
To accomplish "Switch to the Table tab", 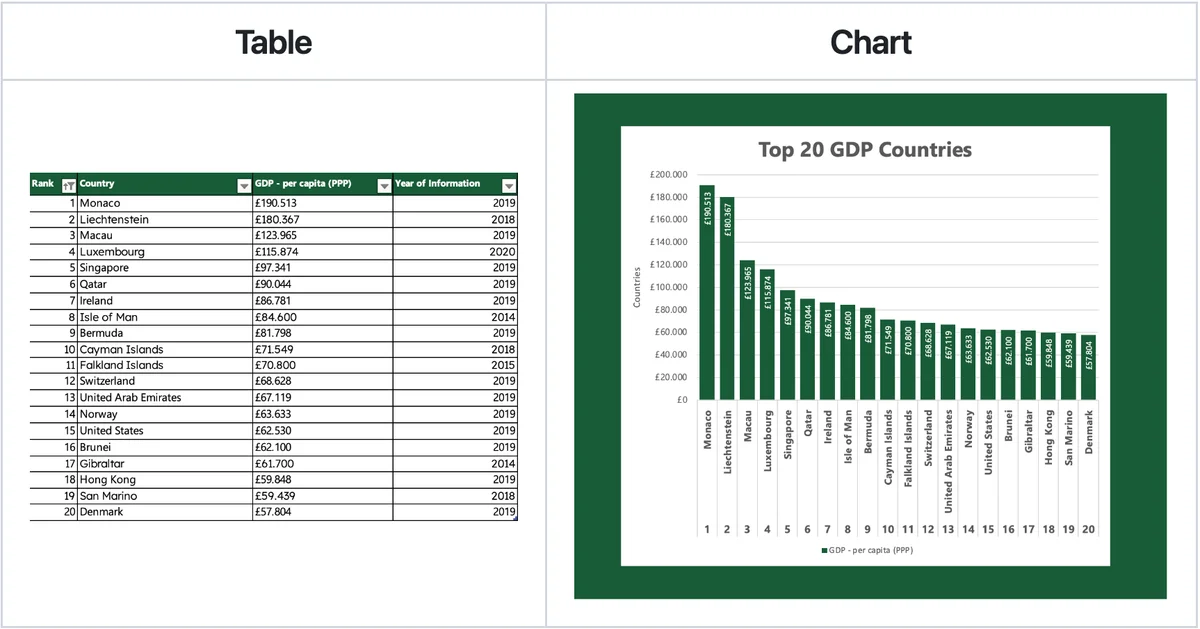I will 272,42.
